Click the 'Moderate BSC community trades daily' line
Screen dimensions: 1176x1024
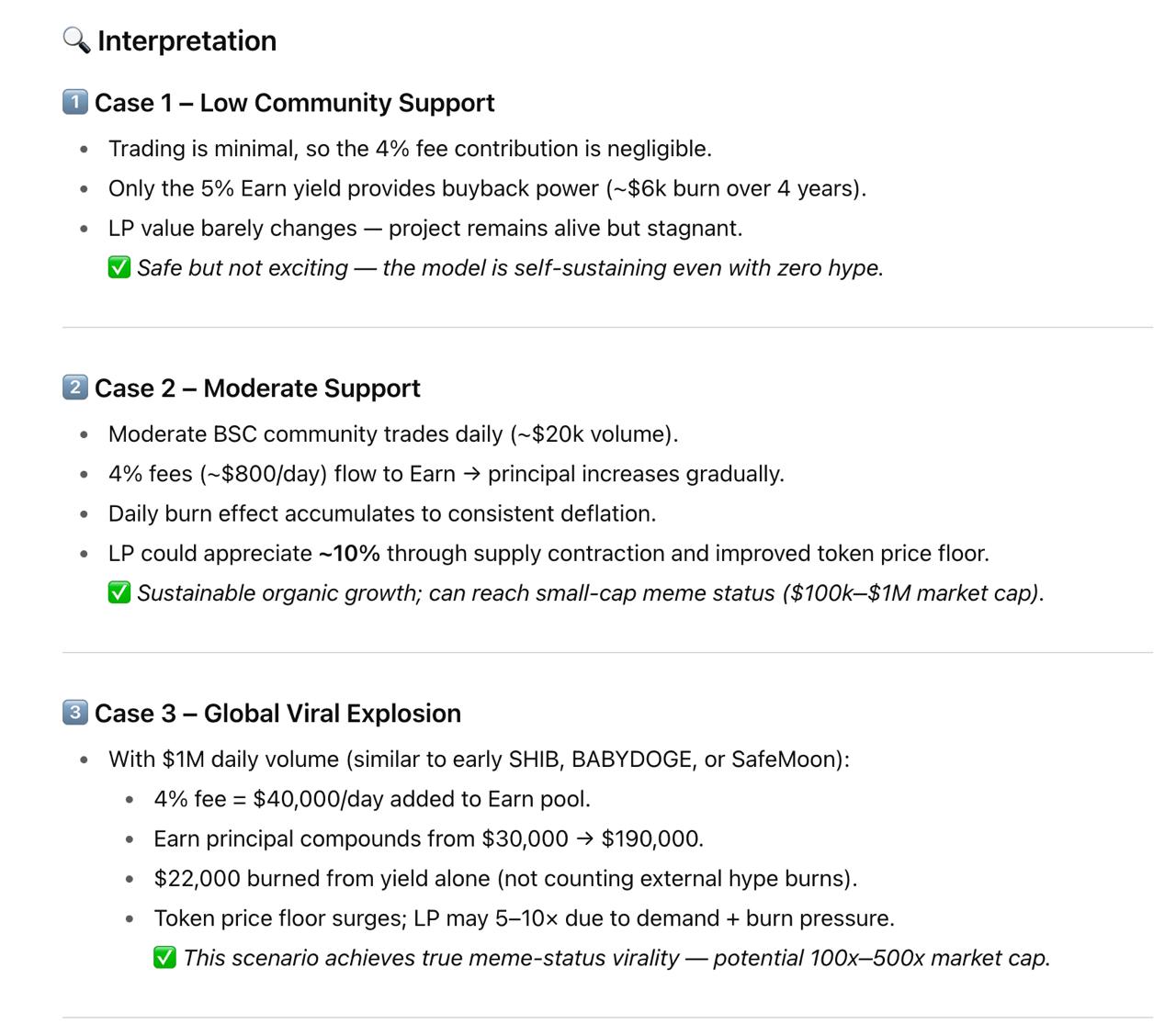pos(393,434)
